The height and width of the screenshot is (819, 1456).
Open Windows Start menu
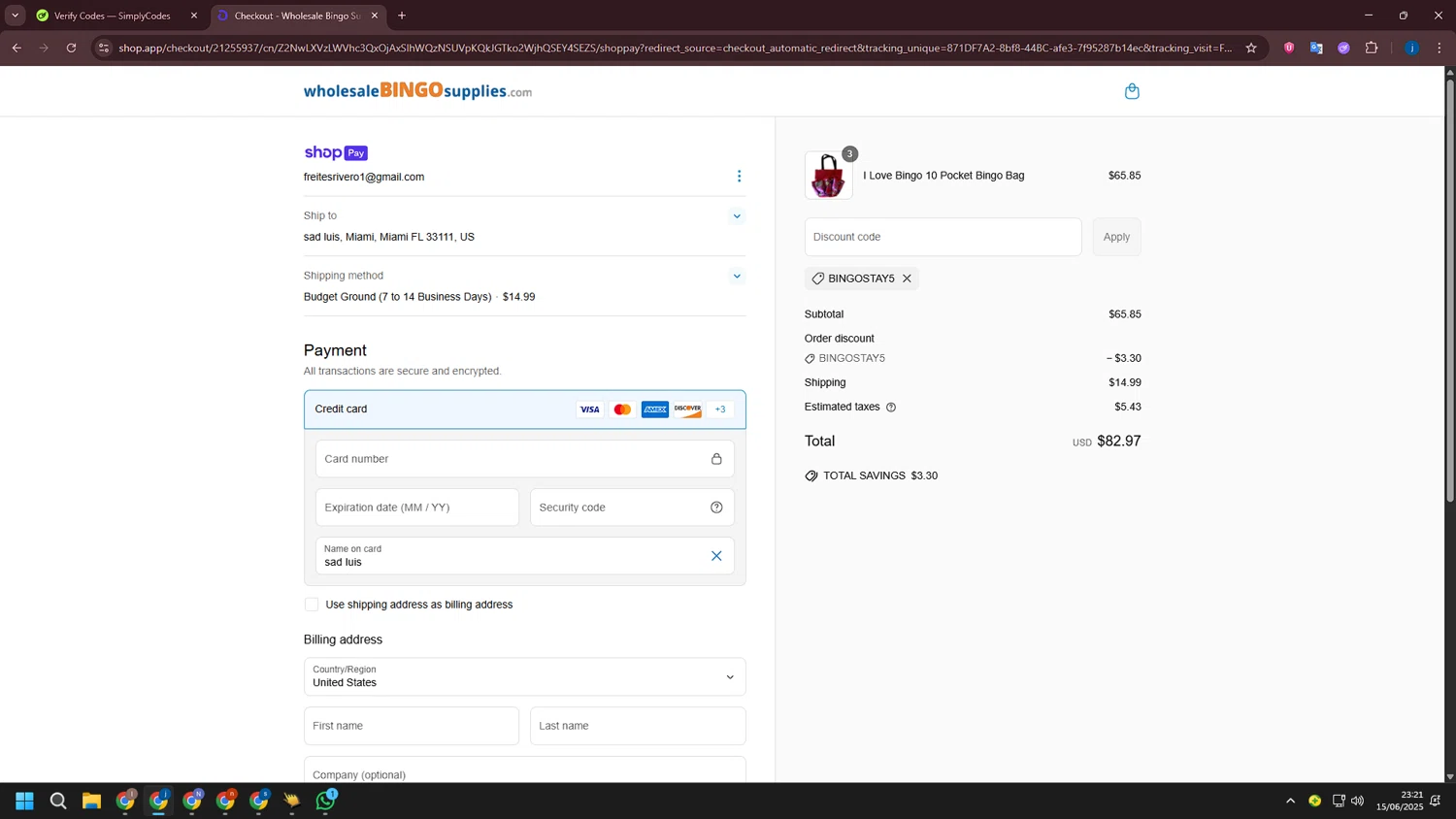tap(25, 801)
